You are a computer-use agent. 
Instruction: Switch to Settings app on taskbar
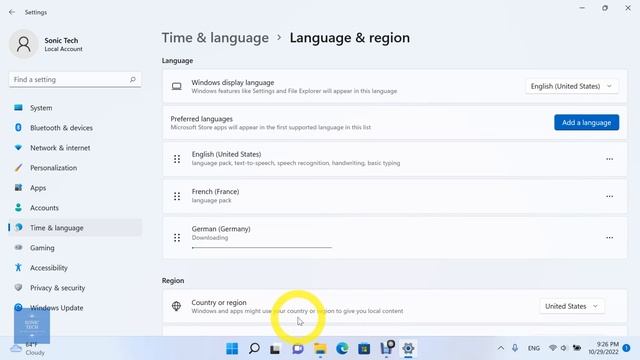pyautogui.click(x=408, y=349)
